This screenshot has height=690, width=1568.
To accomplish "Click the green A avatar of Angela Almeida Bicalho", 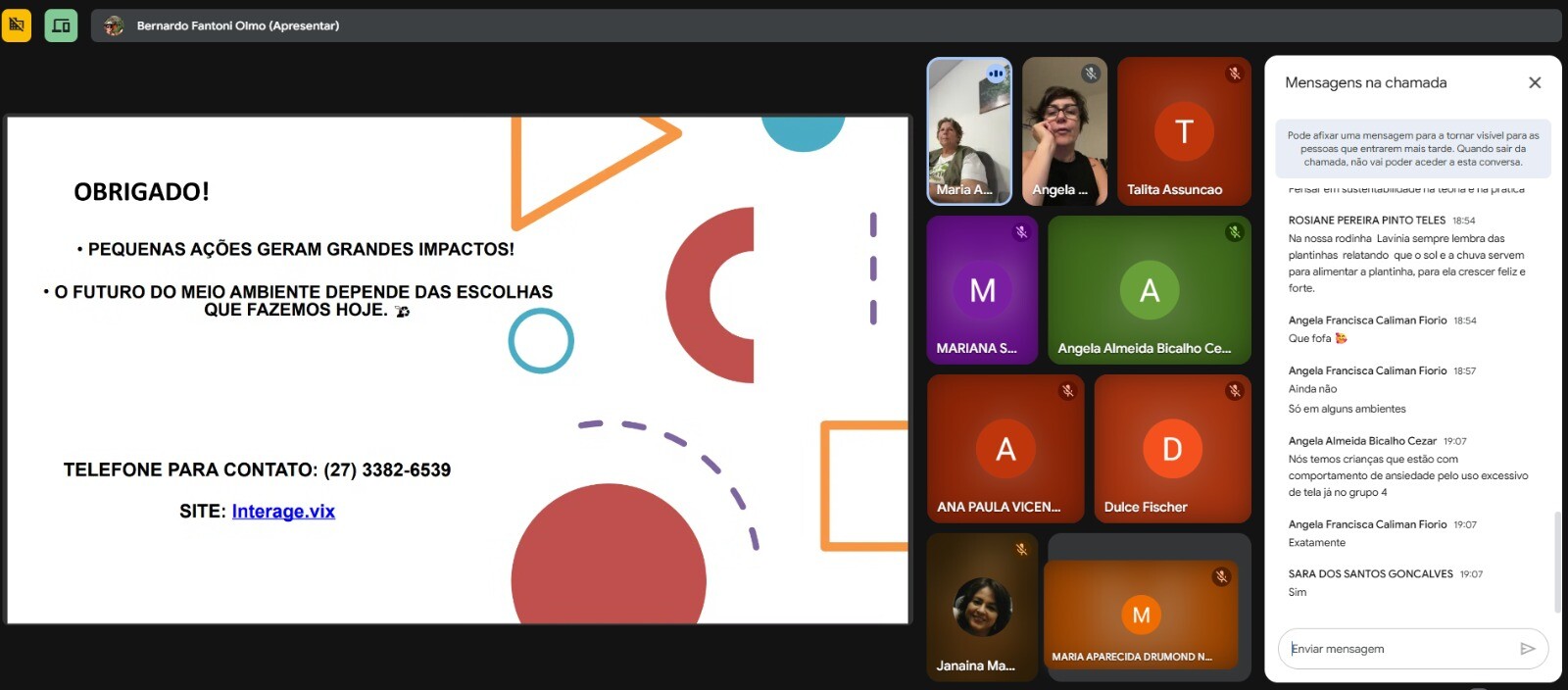I will click(x=1150, y=290).
